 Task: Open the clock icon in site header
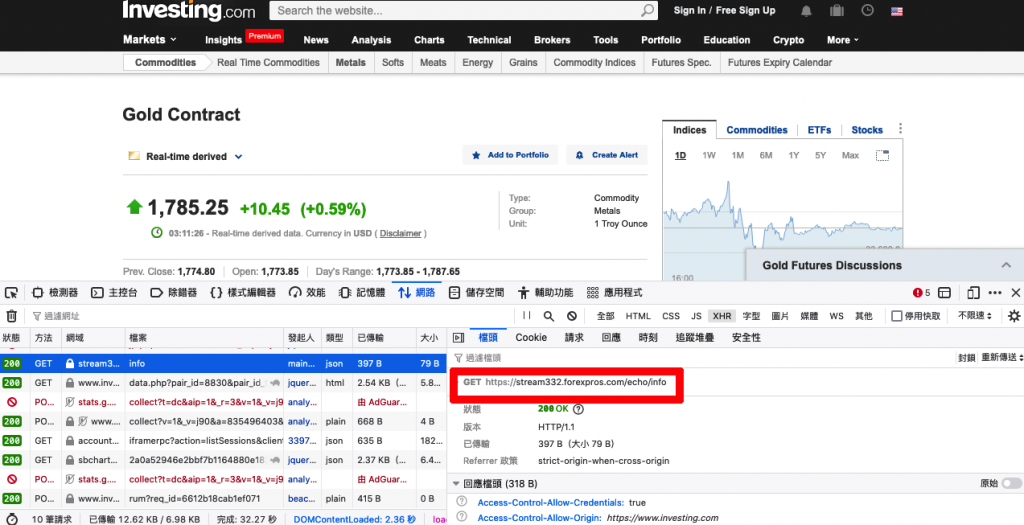867,10
